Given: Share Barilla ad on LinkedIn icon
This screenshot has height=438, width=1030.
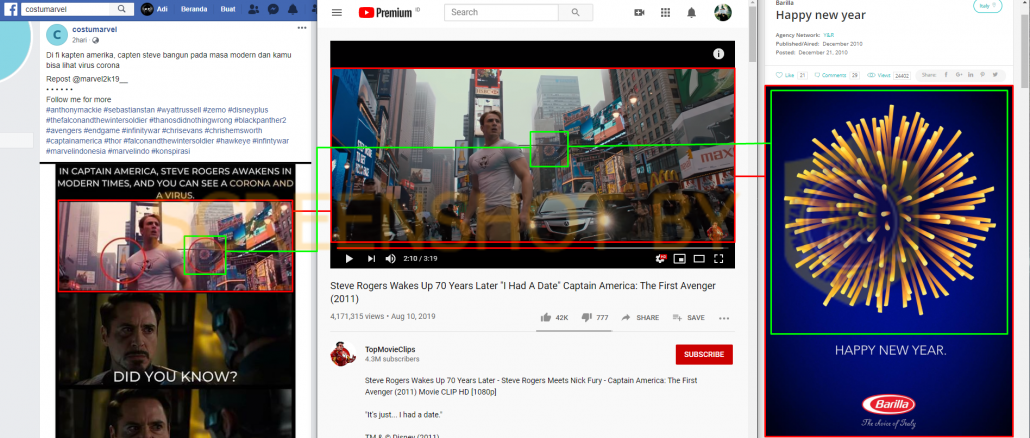Looking at the screenshot, I should click(971, 76).
